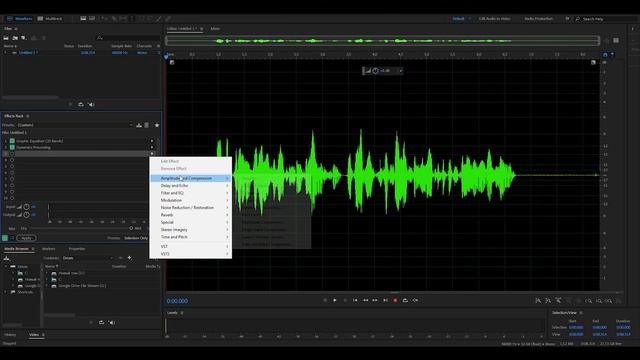Screen dimensions: 640x360
Task: Toggle loop playback in Files panel
Action: (81, 104)
